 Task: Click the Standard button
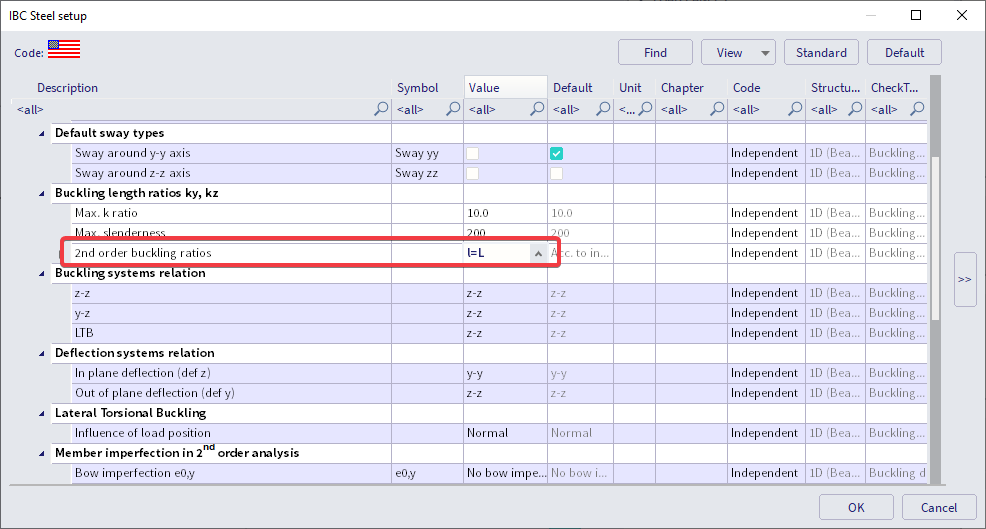pos(821,52)
